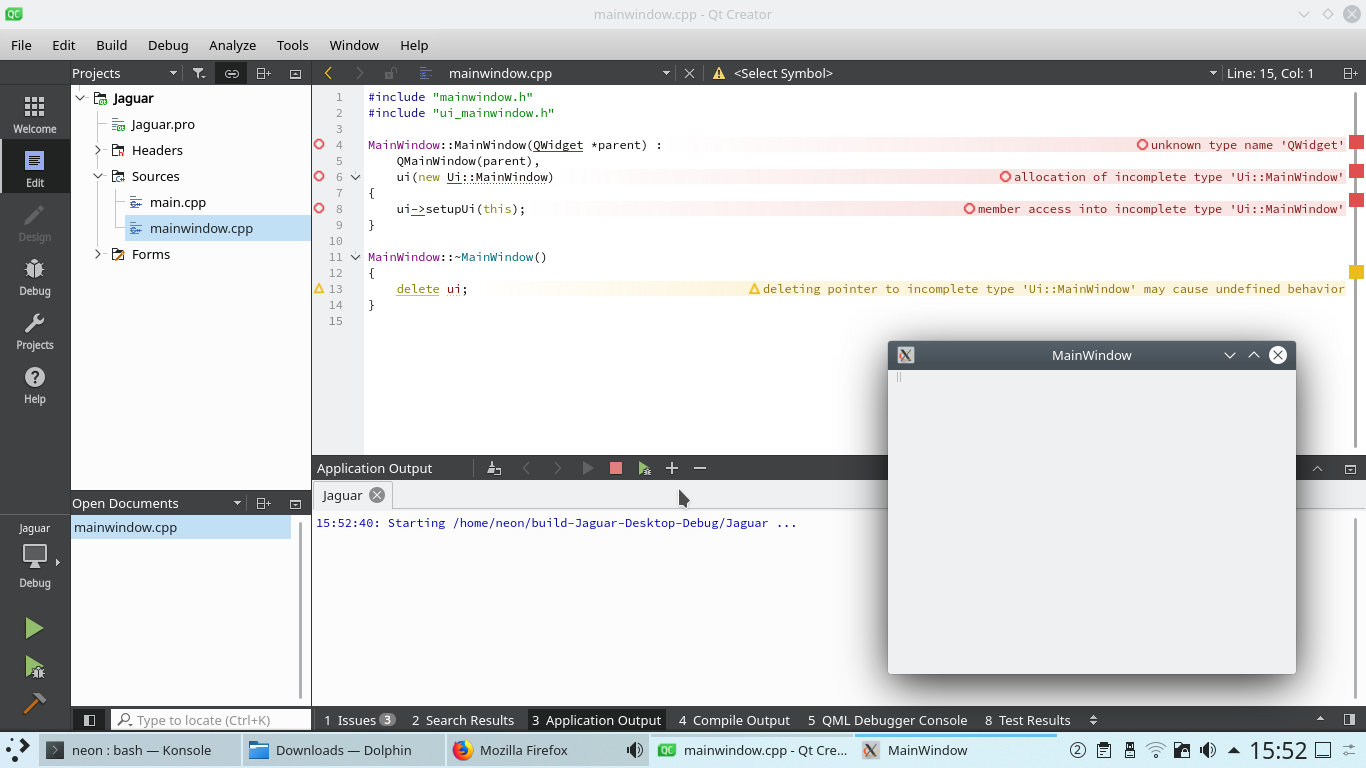Collapse the Sources folder in the project tree

click(97, 176)
